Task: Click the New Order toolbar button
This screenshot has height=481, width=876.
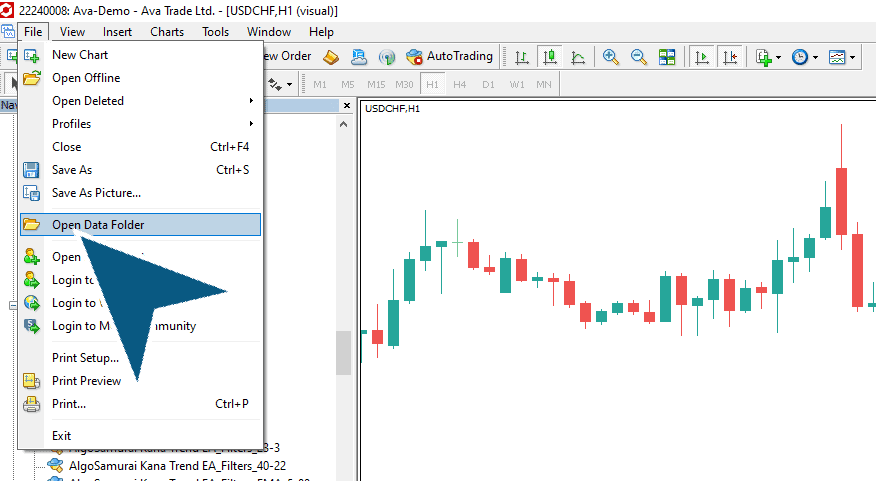Action: (x=287, y=56)
